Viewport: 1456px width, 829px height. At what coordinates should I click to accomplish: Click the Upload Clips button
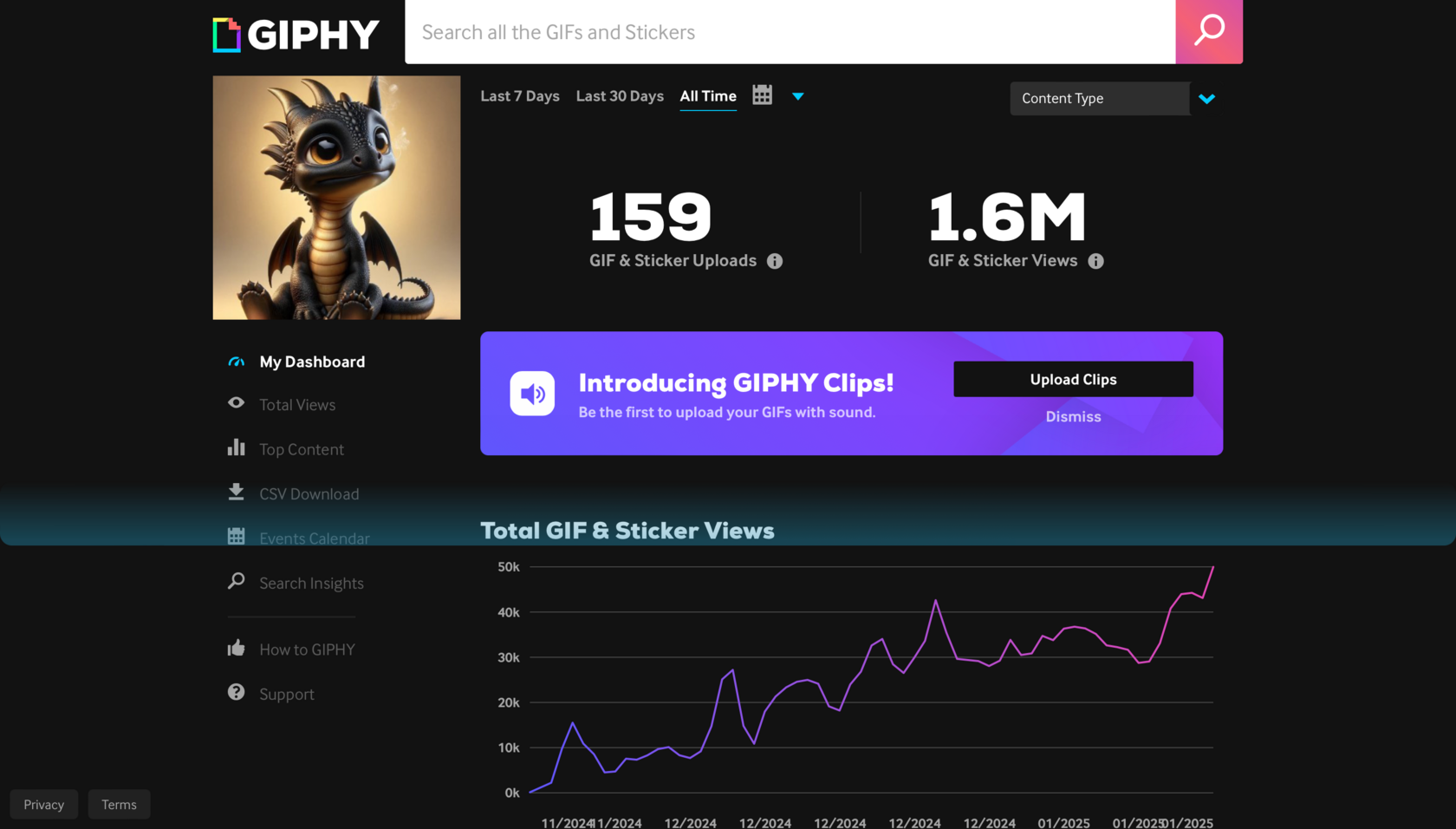click(1073, 379)
